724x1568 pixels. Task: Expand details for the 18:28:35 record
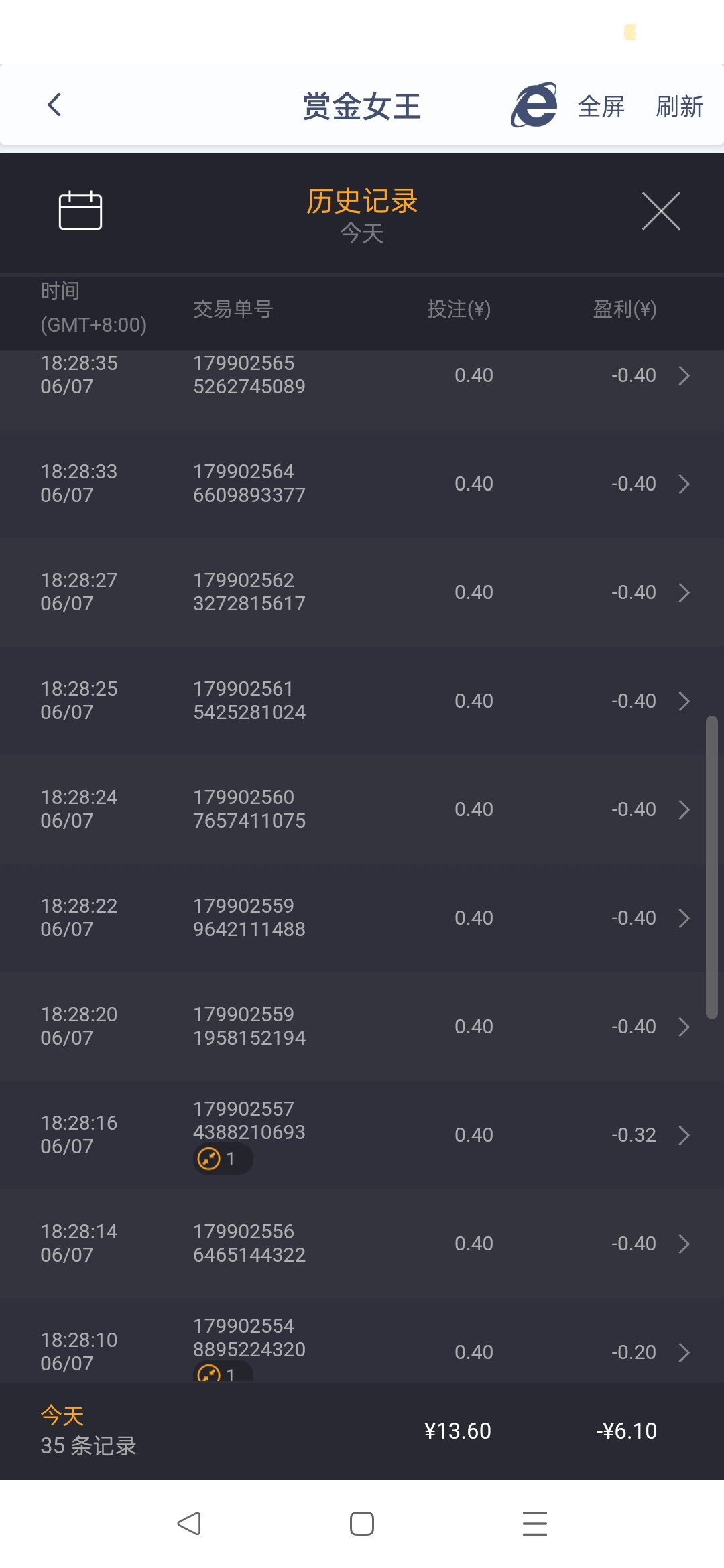684,375
